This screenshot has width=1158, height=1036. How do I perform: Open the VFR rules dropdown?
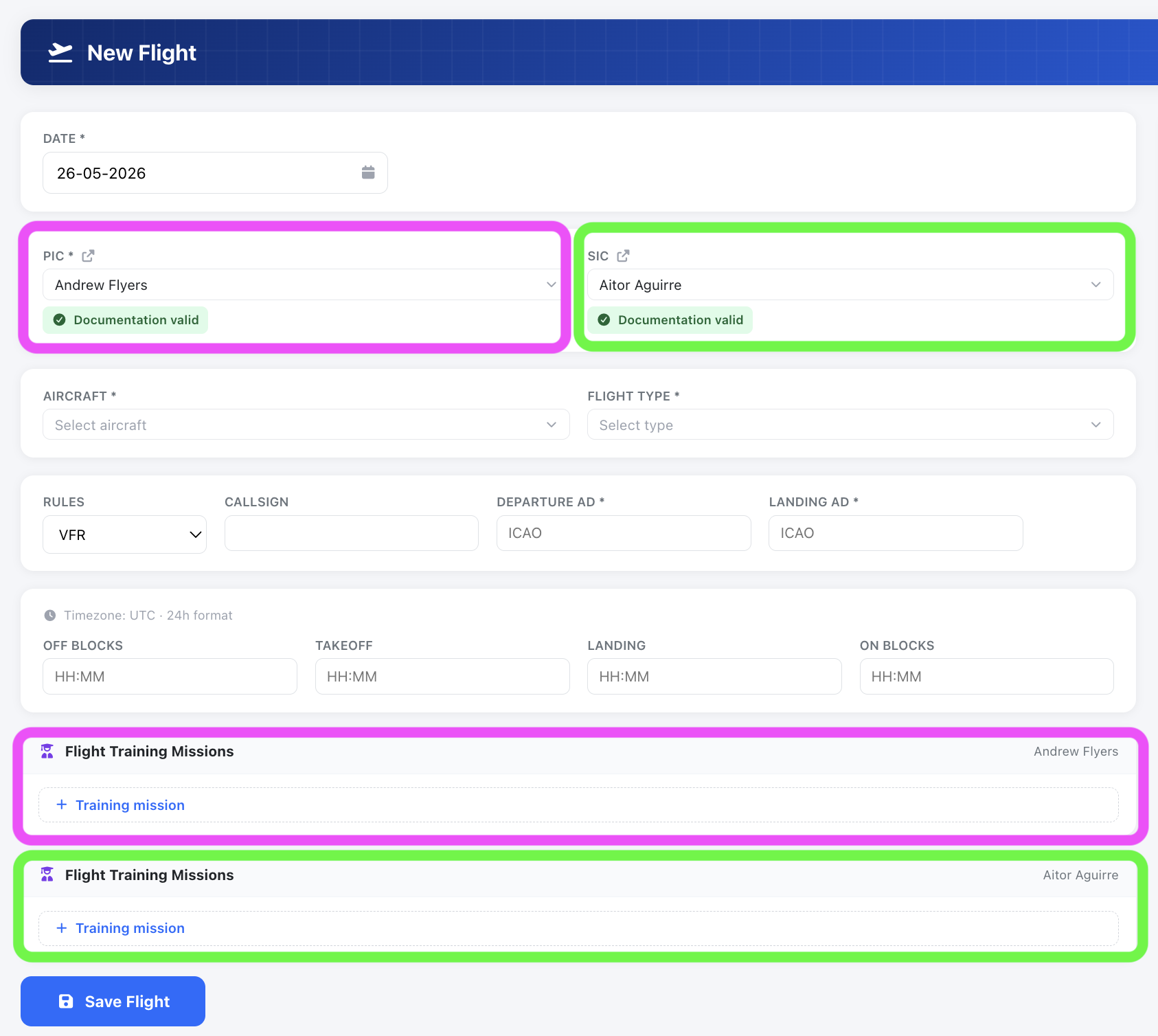125,534
